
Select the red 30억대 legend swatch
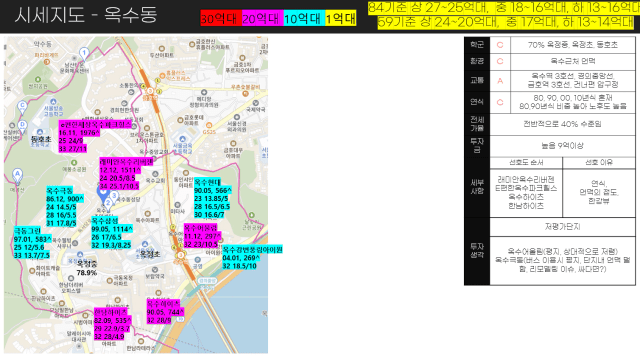220,18
